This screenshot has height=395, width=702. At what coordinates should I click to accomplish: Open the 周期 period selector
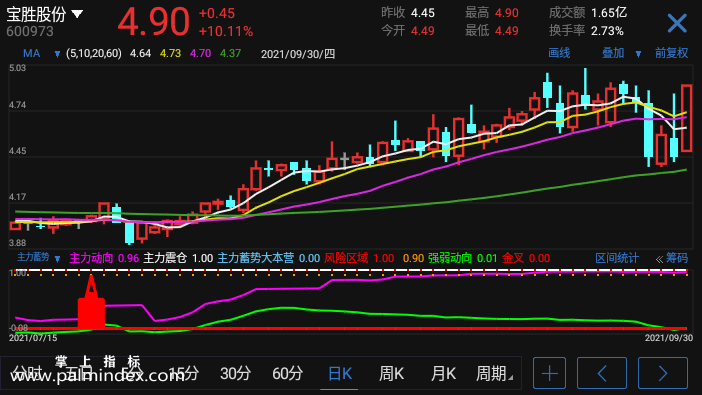pyautogui.click(x=494, y=373)
